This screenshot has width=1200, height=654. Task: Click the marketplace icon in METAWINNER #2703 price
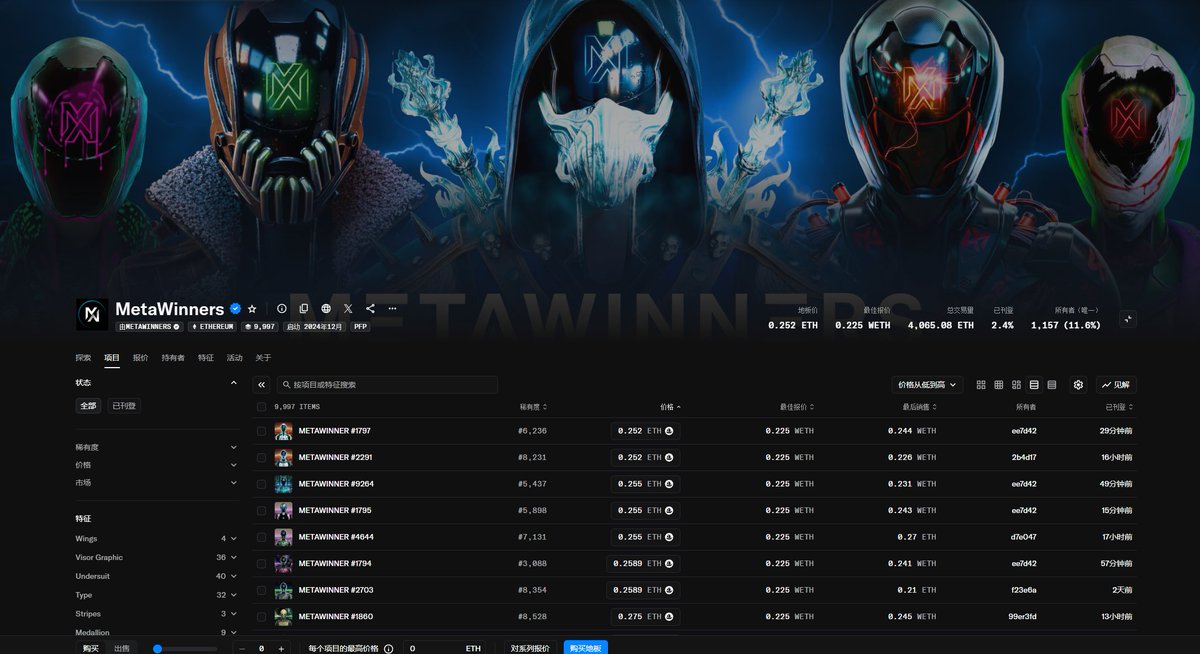(x=669, y=590)
